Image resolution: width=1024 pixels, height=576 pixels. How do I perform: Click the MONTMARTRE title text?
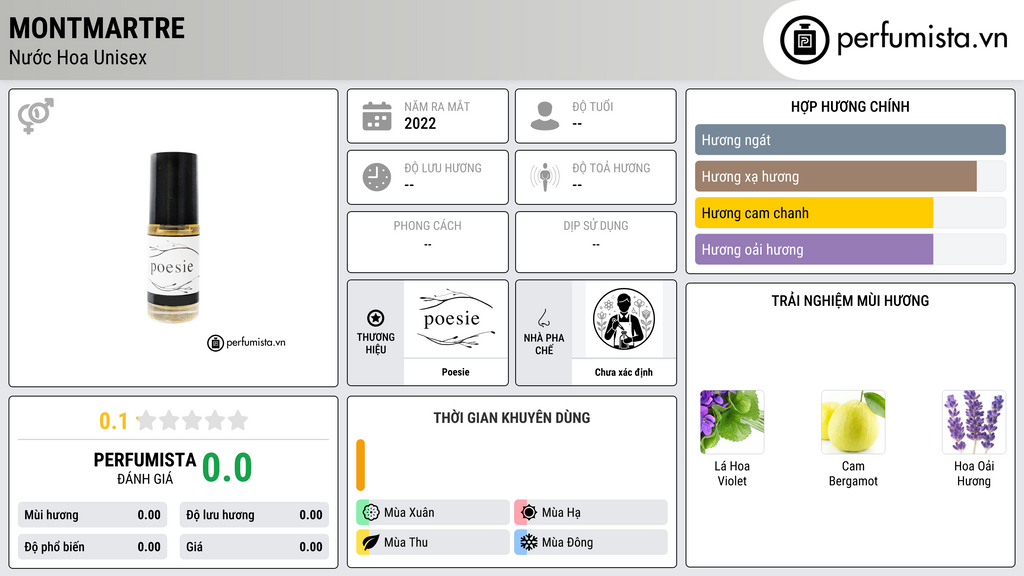[x=97, y=28]
